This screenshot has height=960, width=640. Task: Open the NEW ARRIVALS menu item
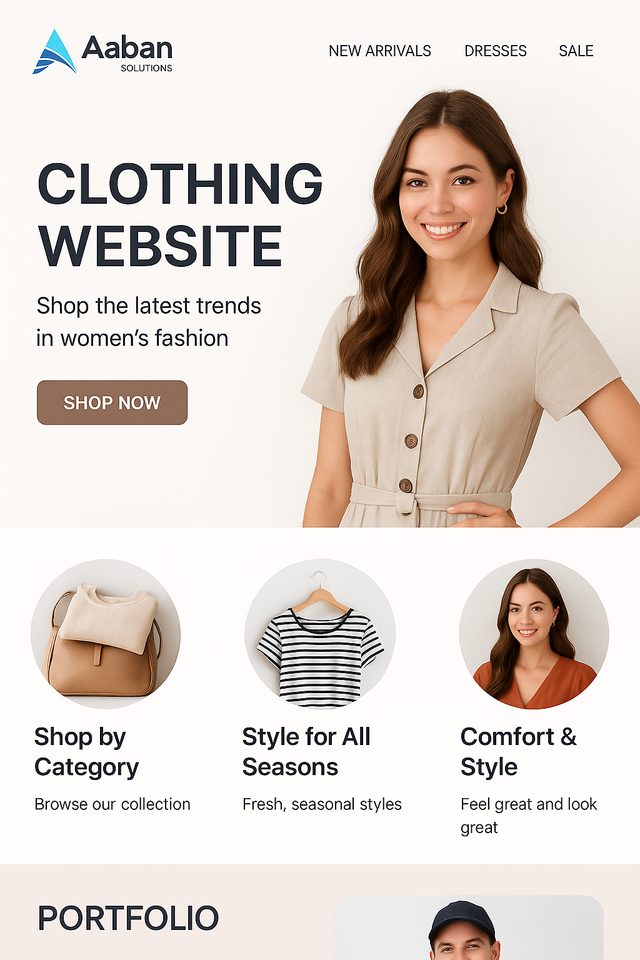[x=380, y=51]
